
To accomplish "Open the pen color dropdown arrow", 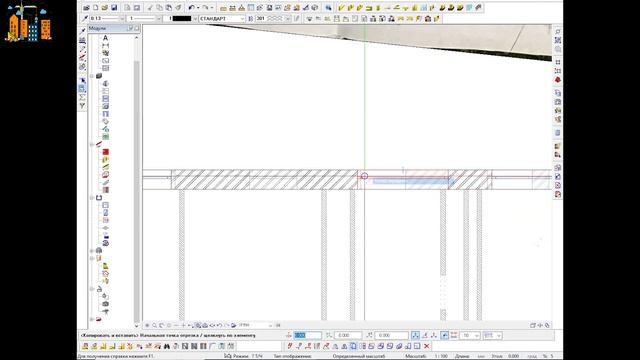I will tap(195, 18).
